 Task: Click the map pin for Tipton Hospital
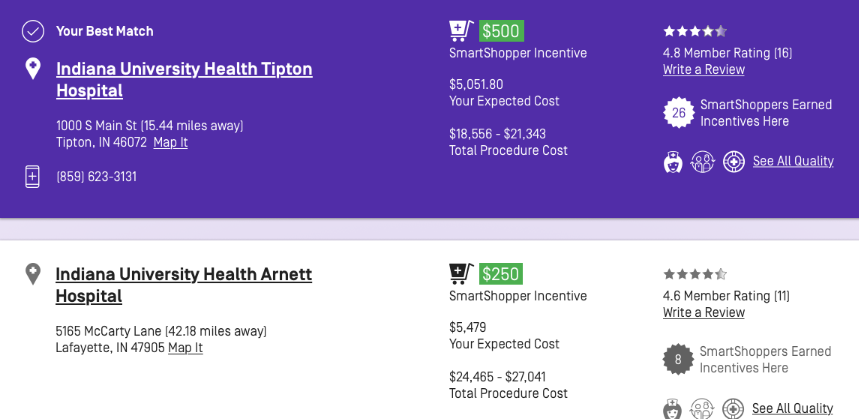(33, 69)
